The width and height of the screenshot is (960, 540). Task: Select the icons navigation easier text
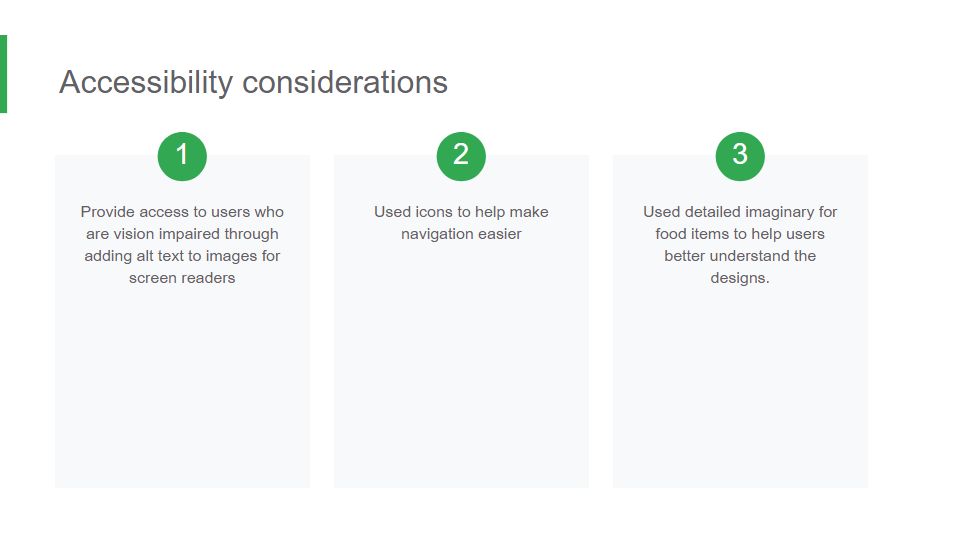click(461, 223)
